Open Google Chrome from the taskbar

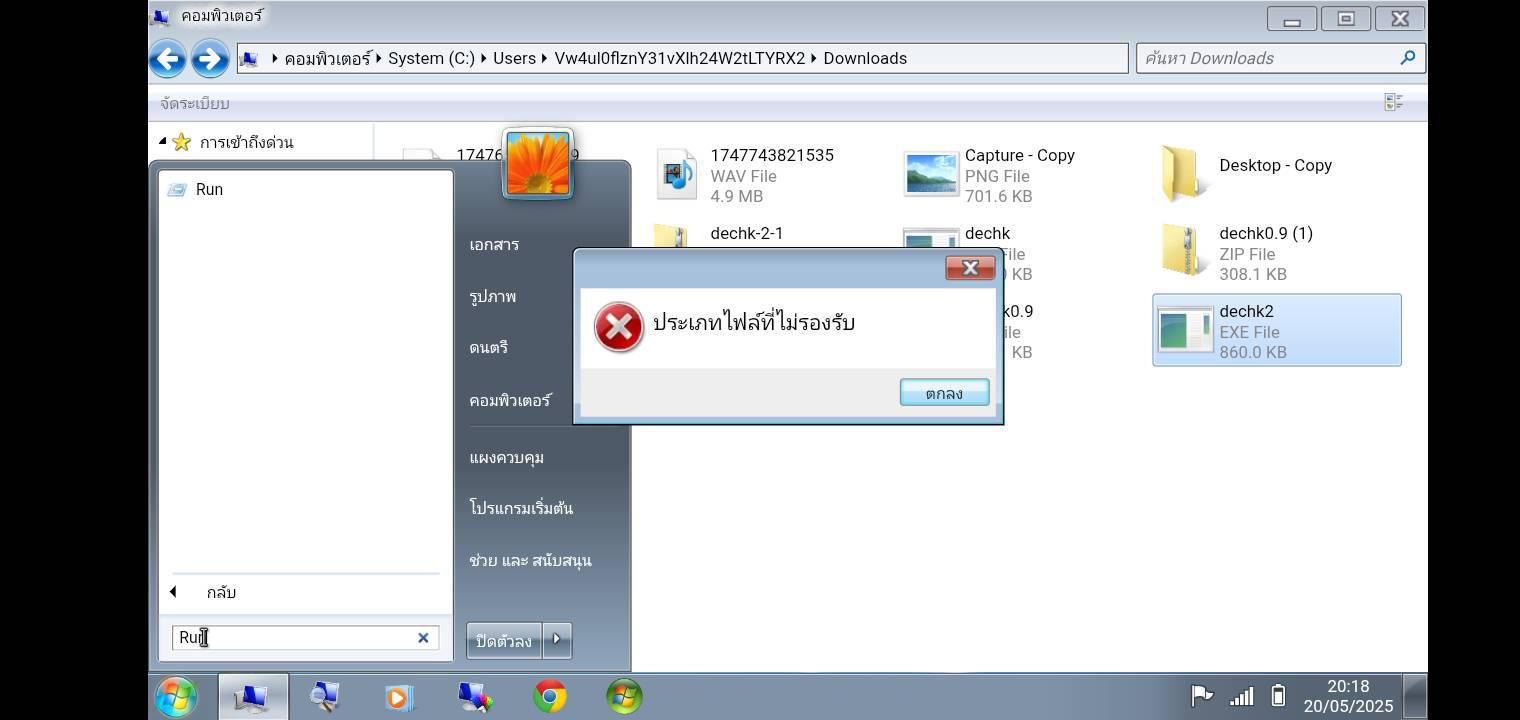click(x=550, y=697)
